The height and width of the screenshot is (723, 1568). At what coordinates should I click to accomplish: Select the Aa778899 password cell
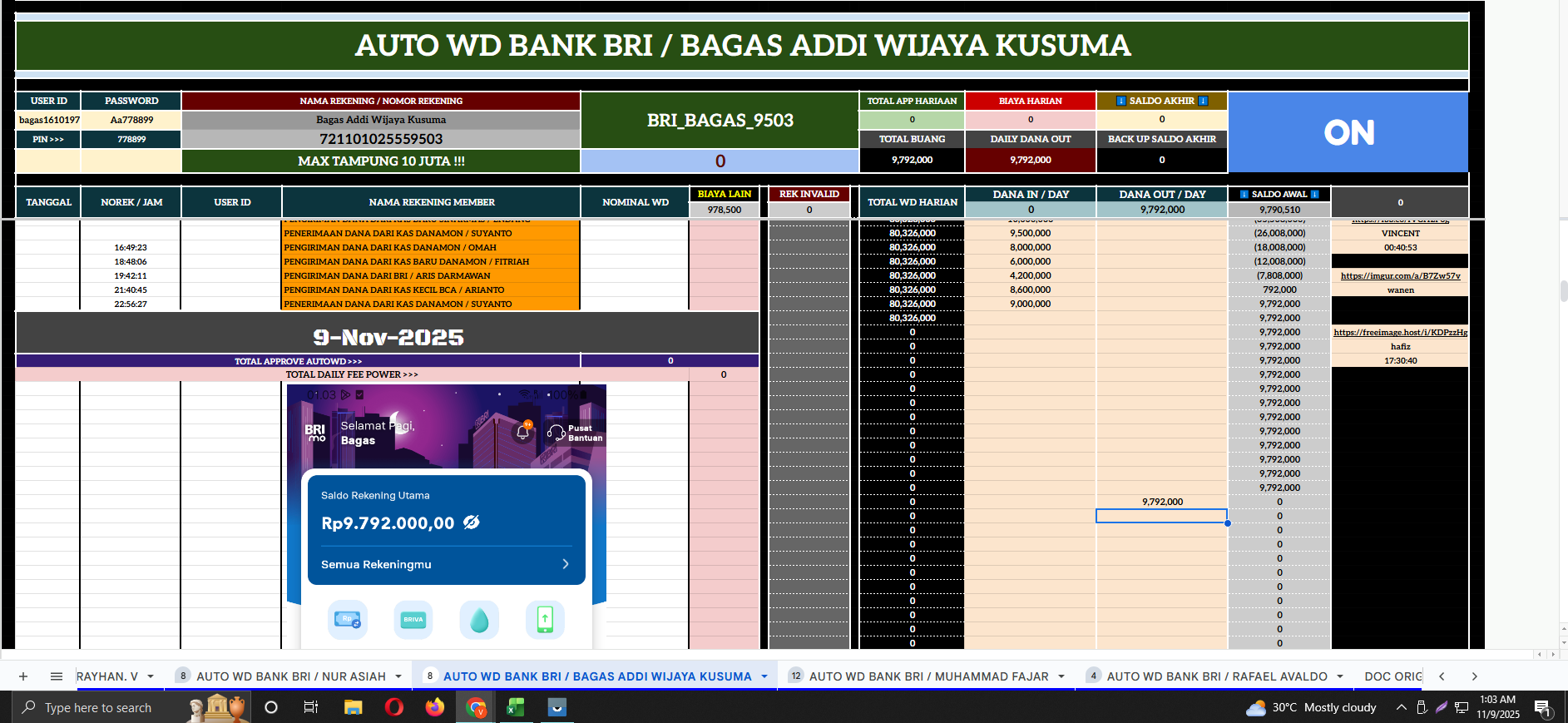(x=131, y=120)
